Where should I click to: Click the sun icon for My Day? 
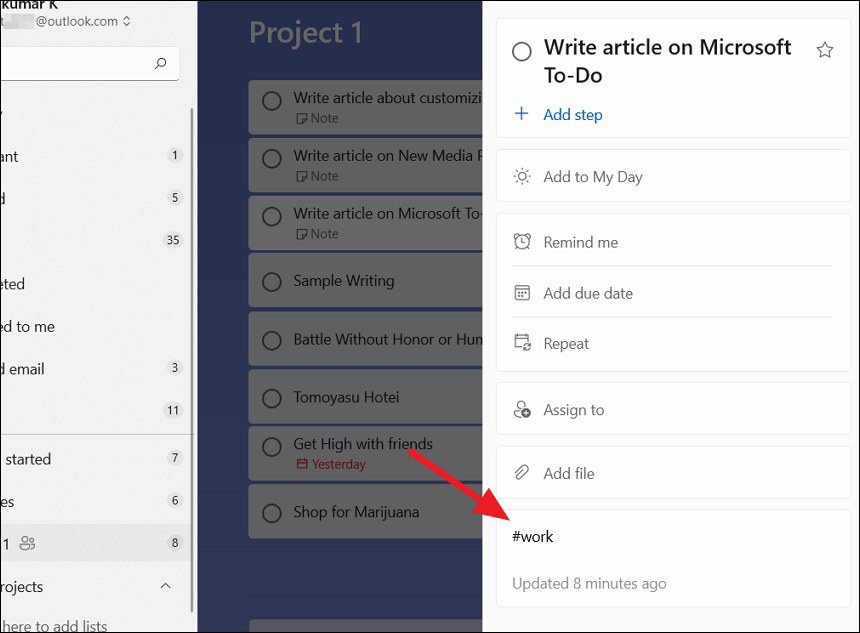click(522, 177)
